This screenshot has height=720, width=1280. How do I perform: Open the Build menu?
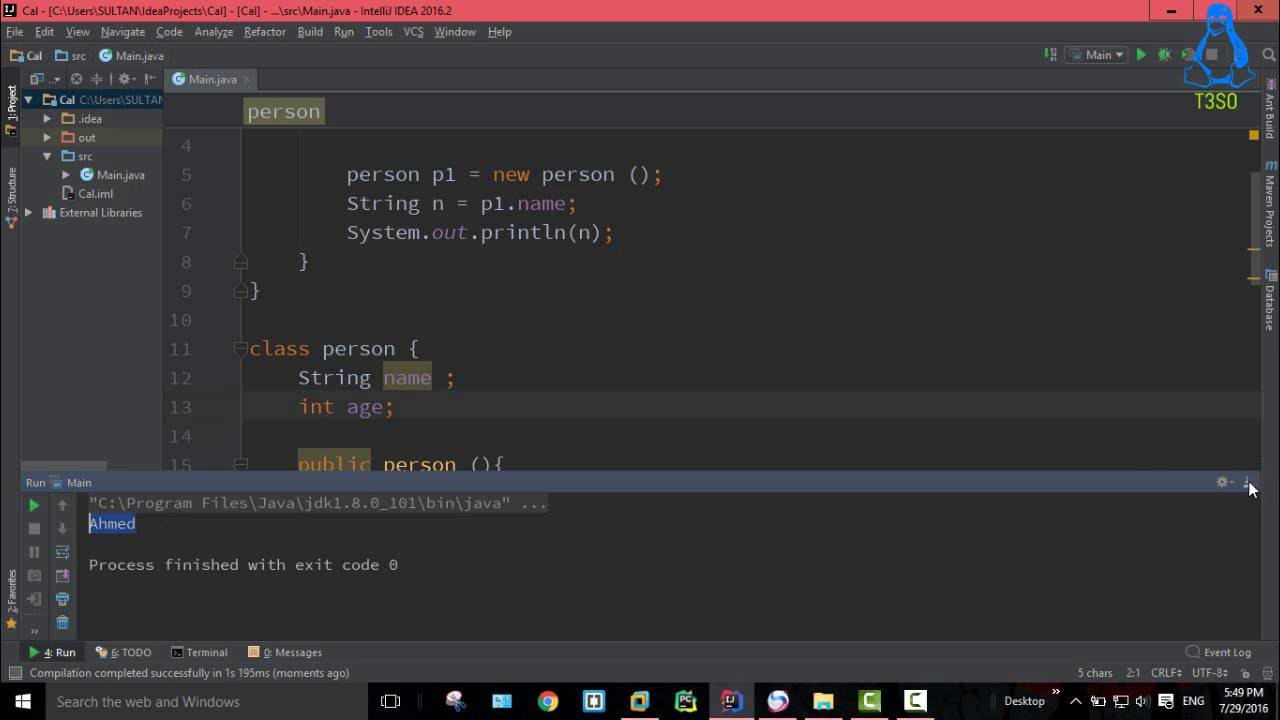coord(310,32)
